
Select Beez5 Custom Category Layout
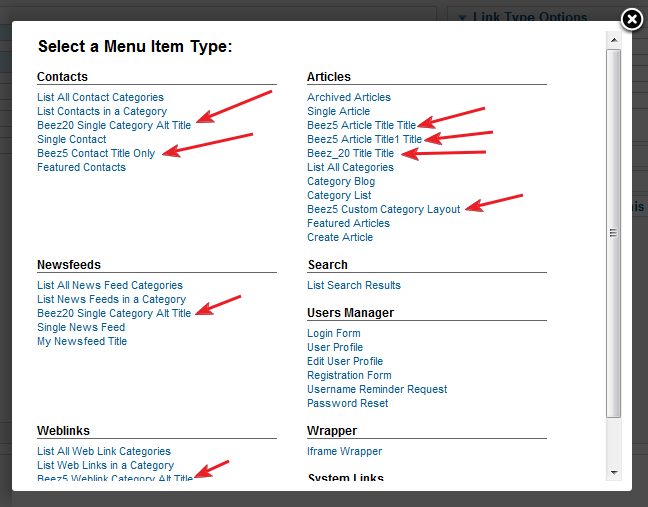tap(384, 209)
